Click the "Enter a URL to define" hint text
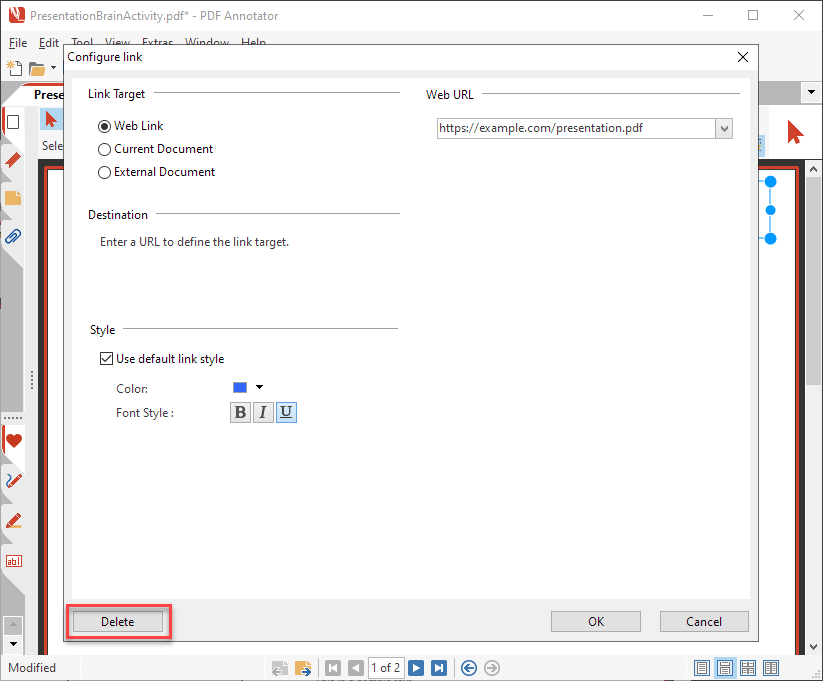This screenshot has height=681, width=823. coord(194,242)
